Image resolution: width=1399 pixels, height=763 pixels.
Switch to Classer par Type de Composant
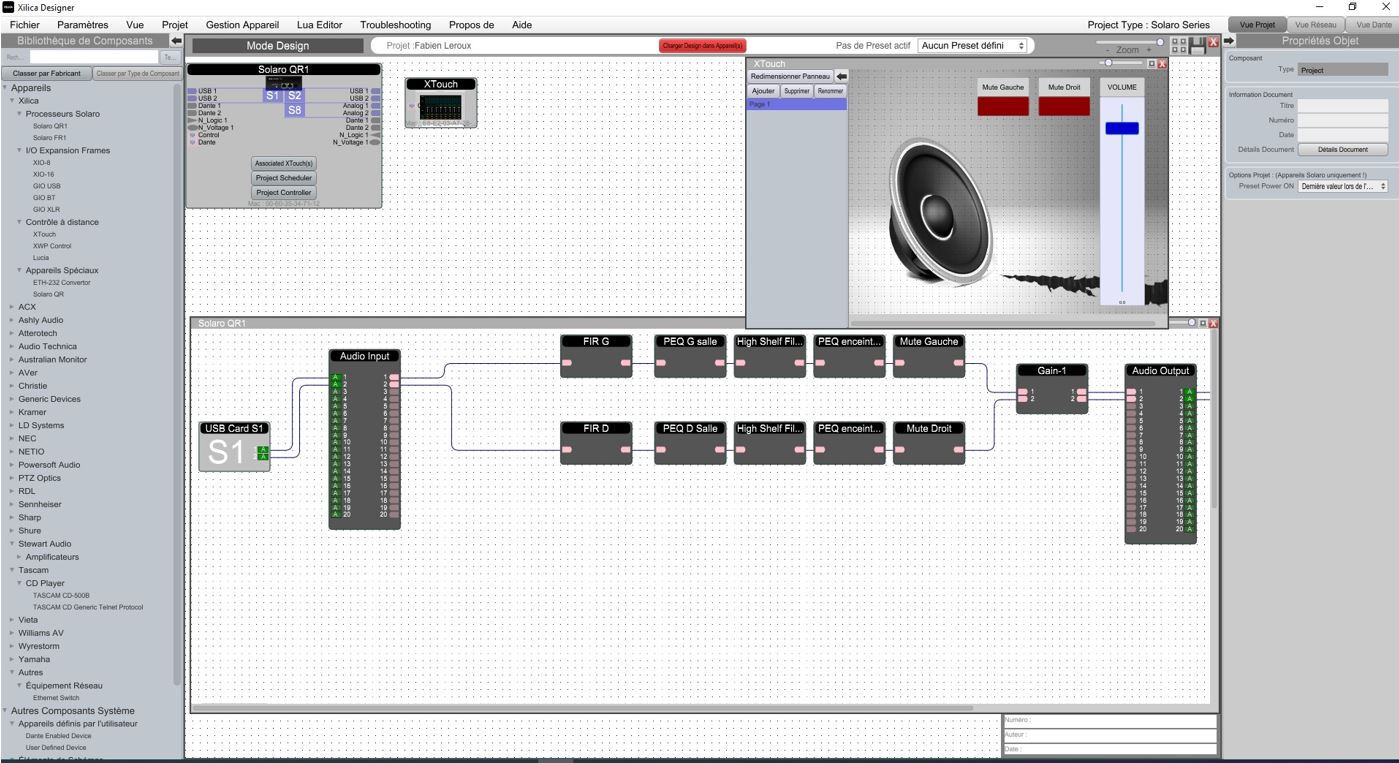(137, 74)
